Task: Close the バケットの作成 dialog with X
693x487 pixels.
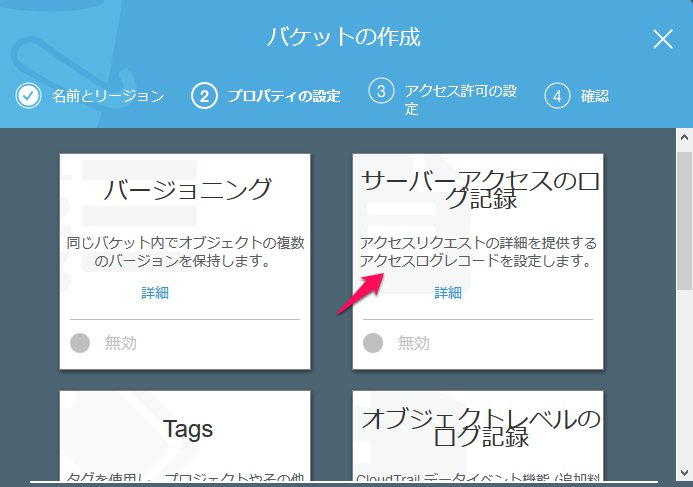Action: (x=662, y=39)
